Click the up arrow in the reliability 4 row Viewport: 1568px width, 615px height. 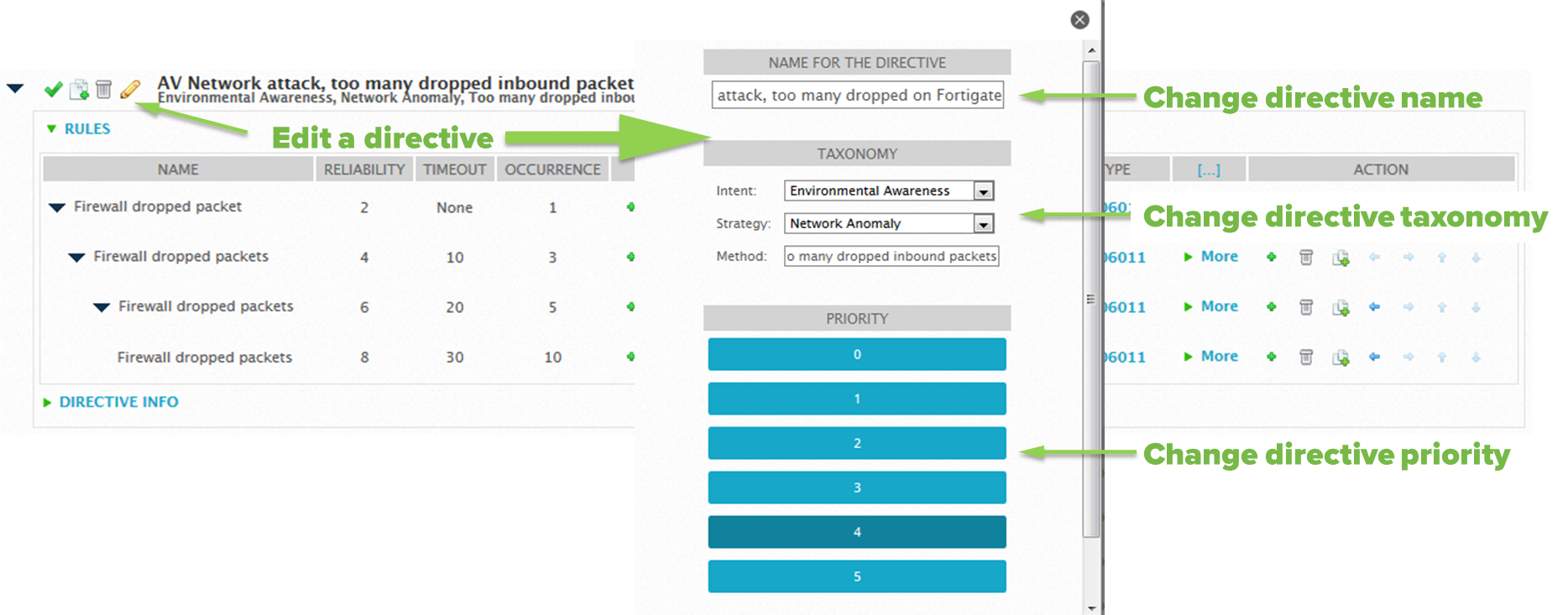[x=1442, y=257]
